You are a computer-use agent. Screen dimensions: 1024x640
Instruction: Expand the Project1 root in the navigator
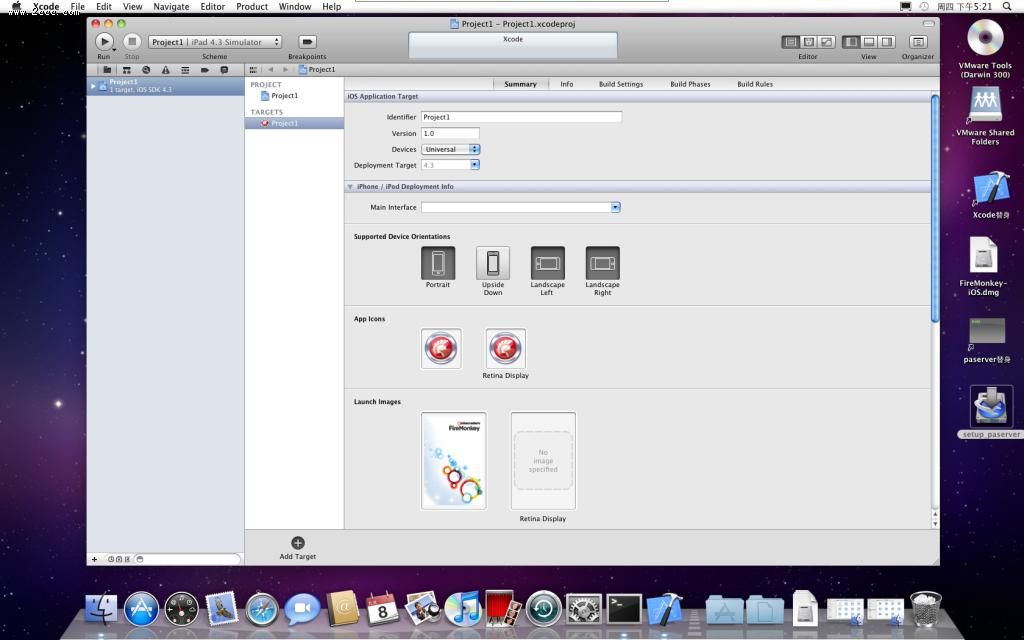(93, 86)
